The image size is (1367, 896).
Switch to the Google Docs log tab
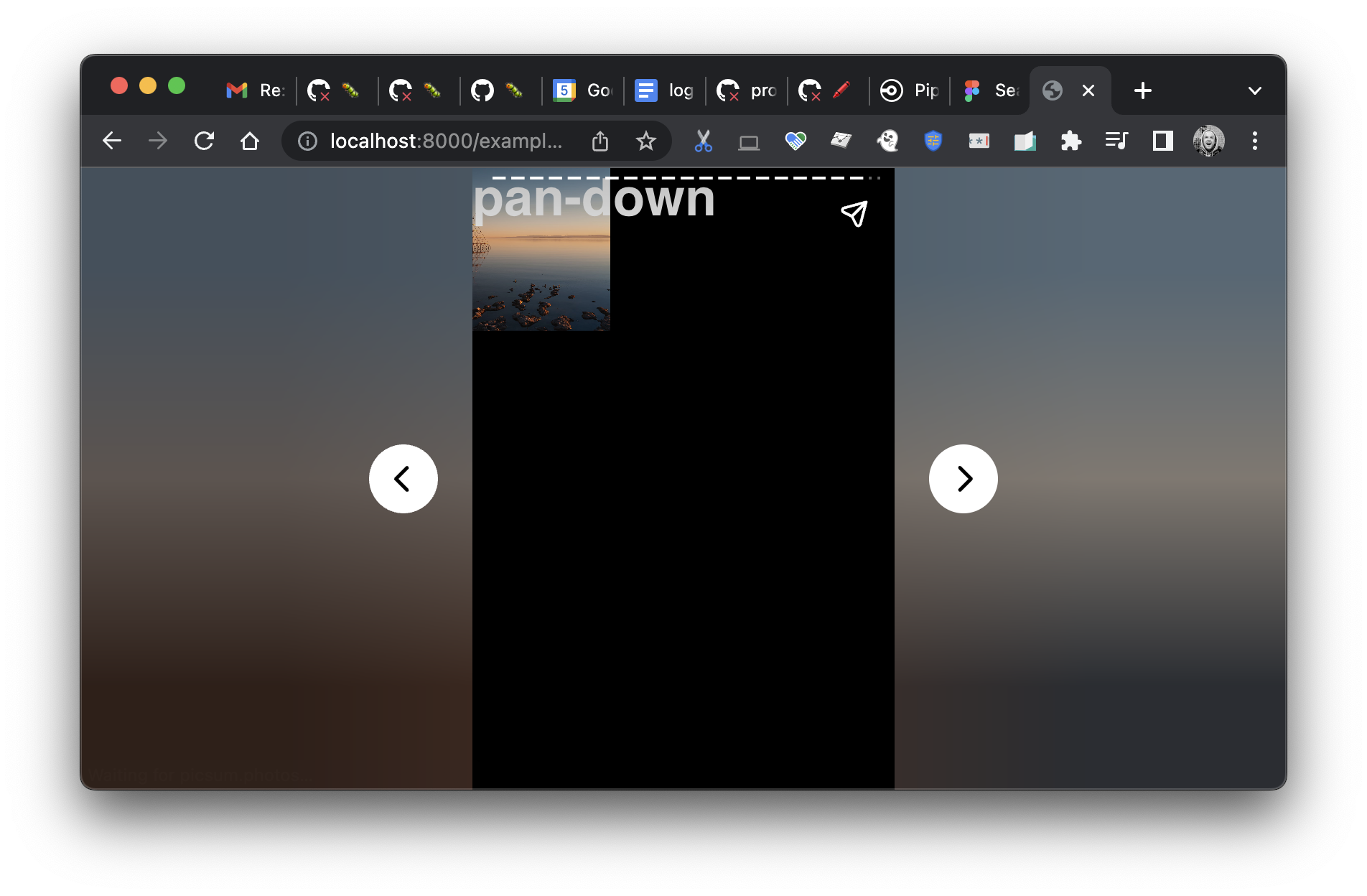(x=664, y=90)
